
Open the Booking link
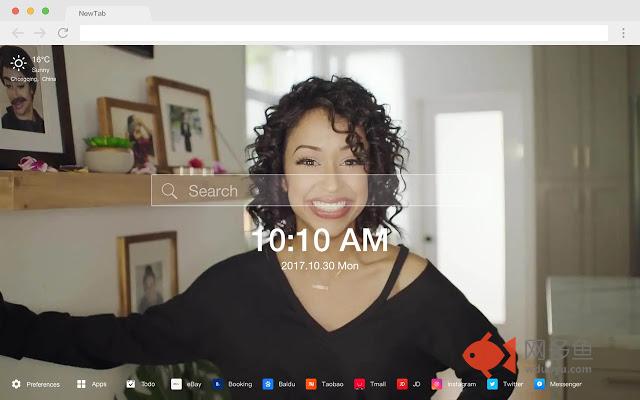click(240, 384)
